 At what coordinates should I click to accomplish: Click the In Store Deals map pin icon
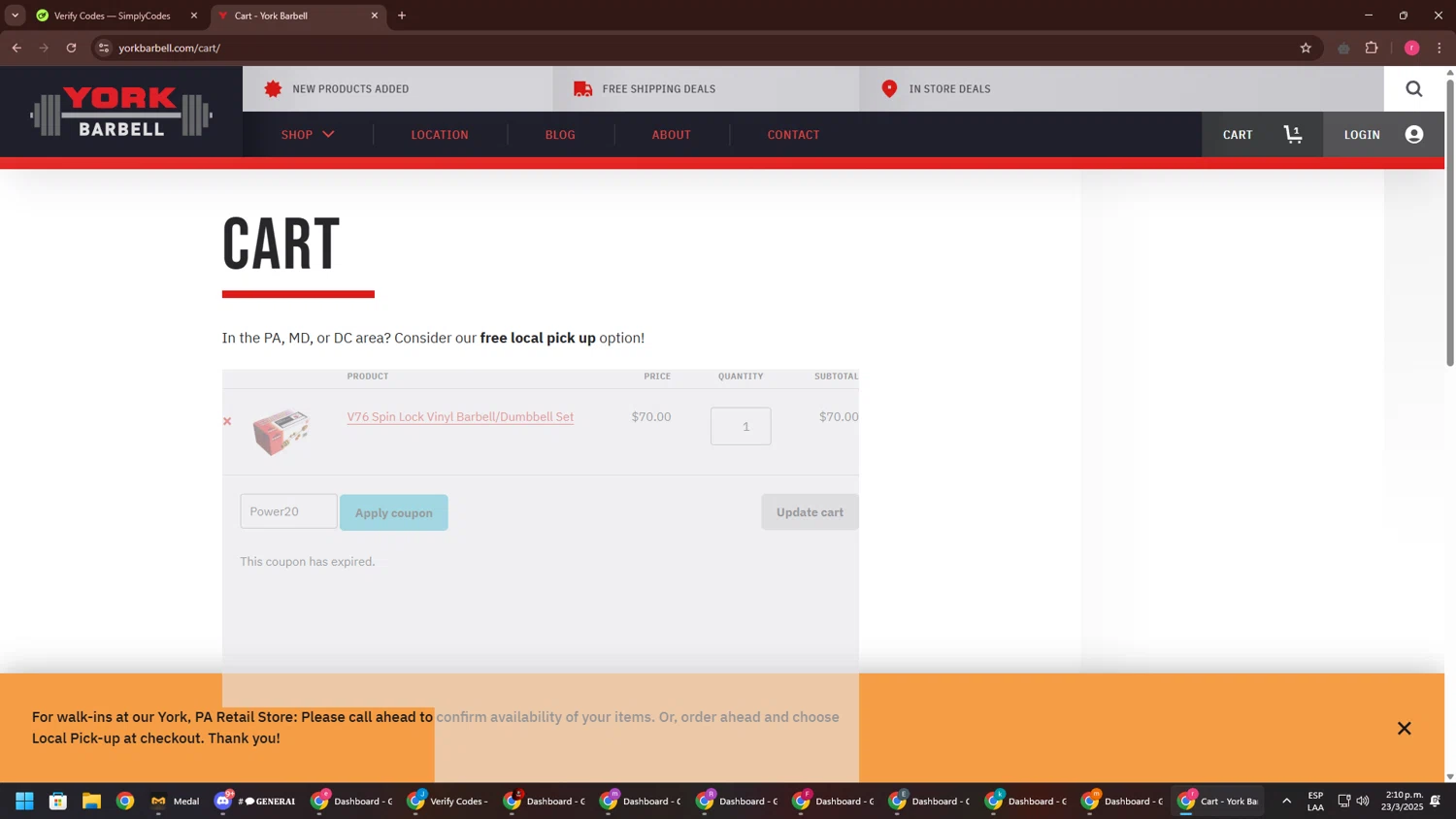coord(889,89)
